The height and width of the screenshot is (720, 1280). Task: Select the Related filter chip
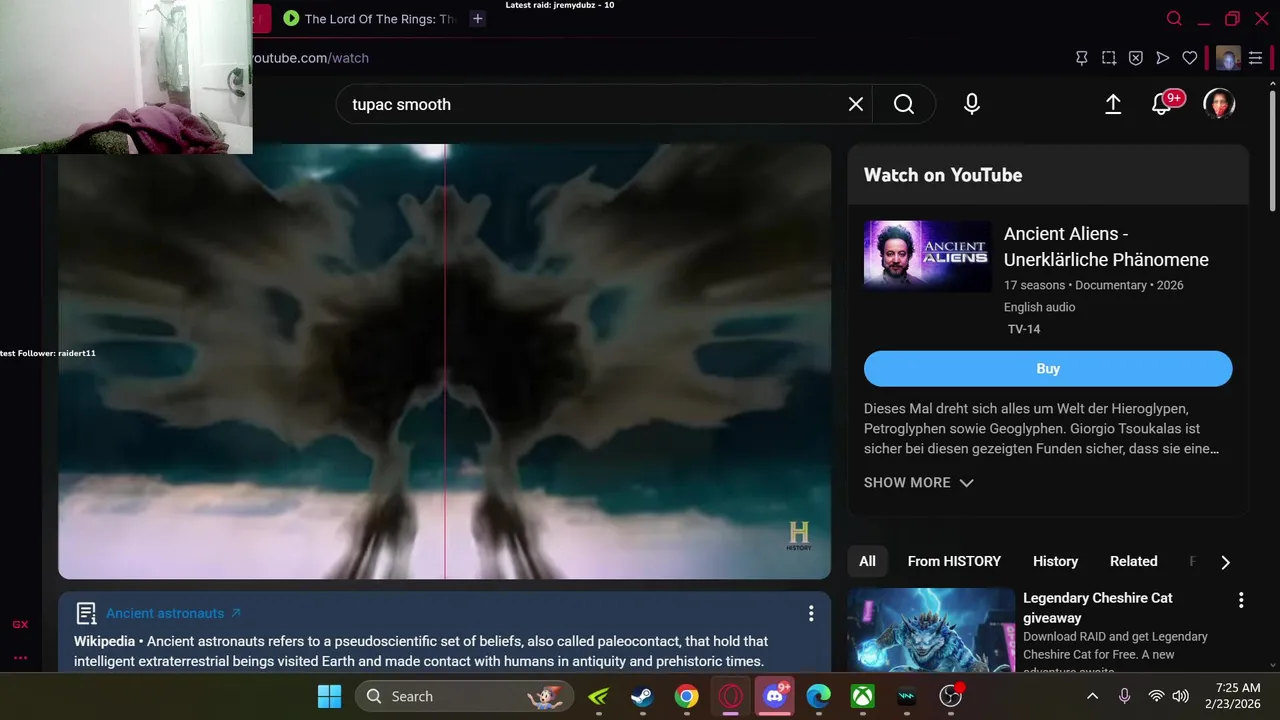(1133, 561)
